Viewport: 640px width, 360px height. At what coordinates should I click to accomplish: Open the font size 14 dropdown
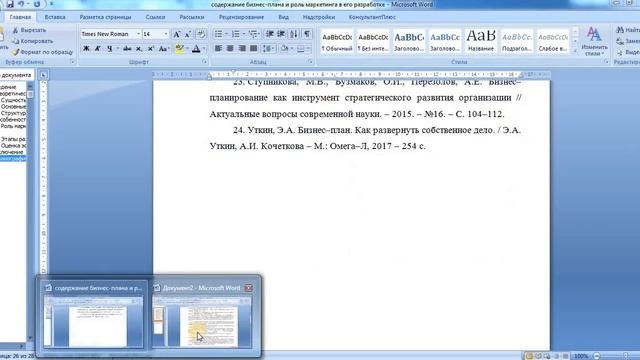pyautogui.click(x=166, y=34)
